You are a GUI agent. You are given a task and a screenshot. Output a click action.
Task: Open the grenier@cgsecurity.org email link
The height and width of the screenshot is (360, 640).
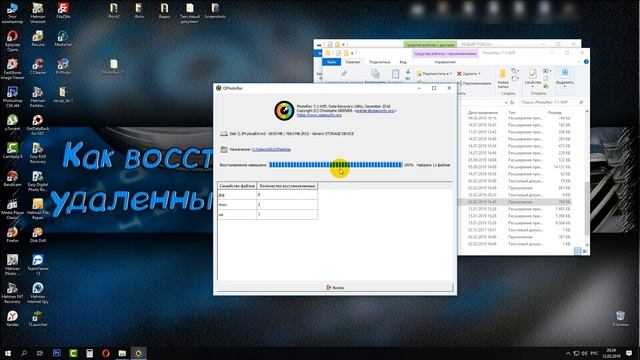pyautogui.click(x=376, y=111)
